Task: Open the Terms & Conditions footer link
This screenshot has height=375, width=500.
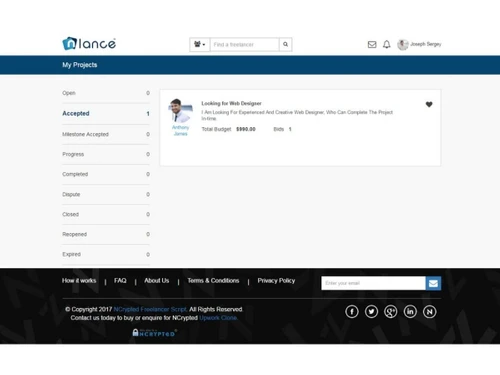Action: [x=213, y=281]
